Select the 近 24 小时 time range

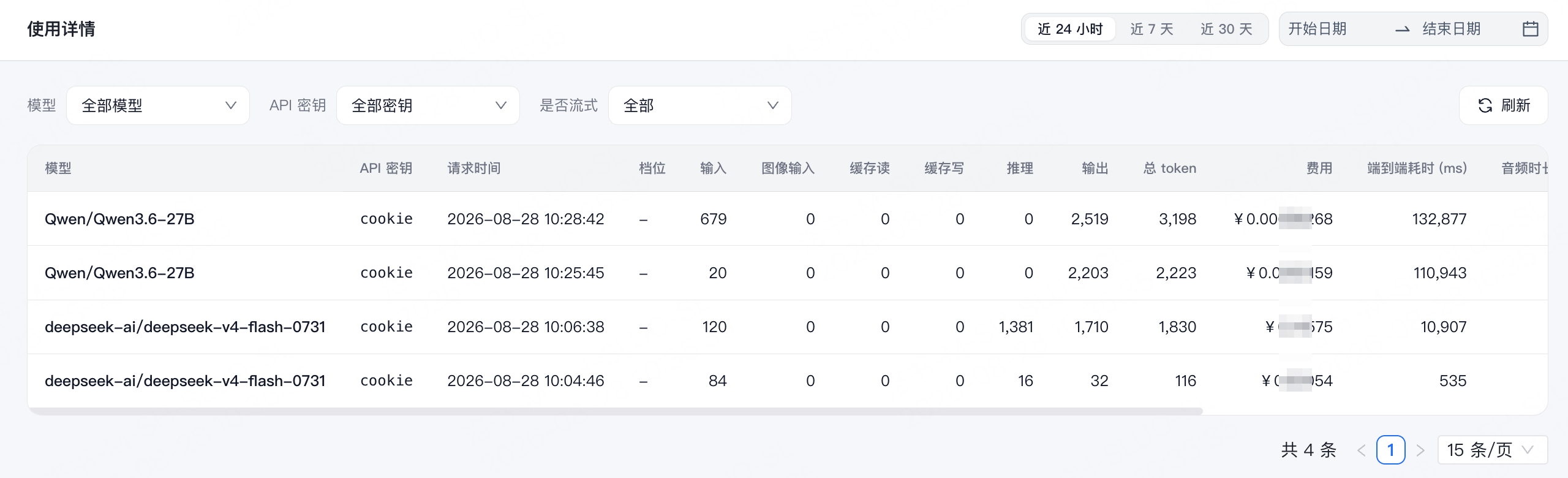tap(1070, 29)
